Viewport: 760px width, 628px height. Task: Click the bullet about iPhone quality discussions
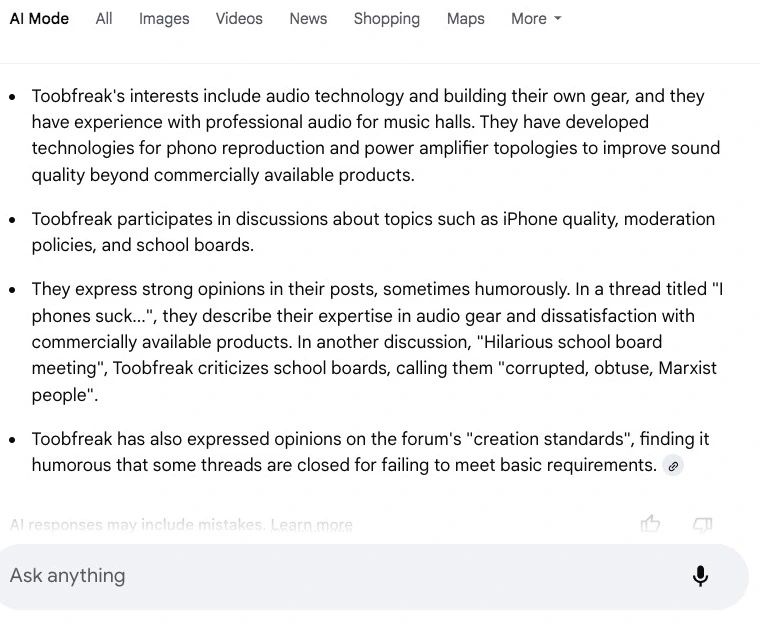(373, 232)
